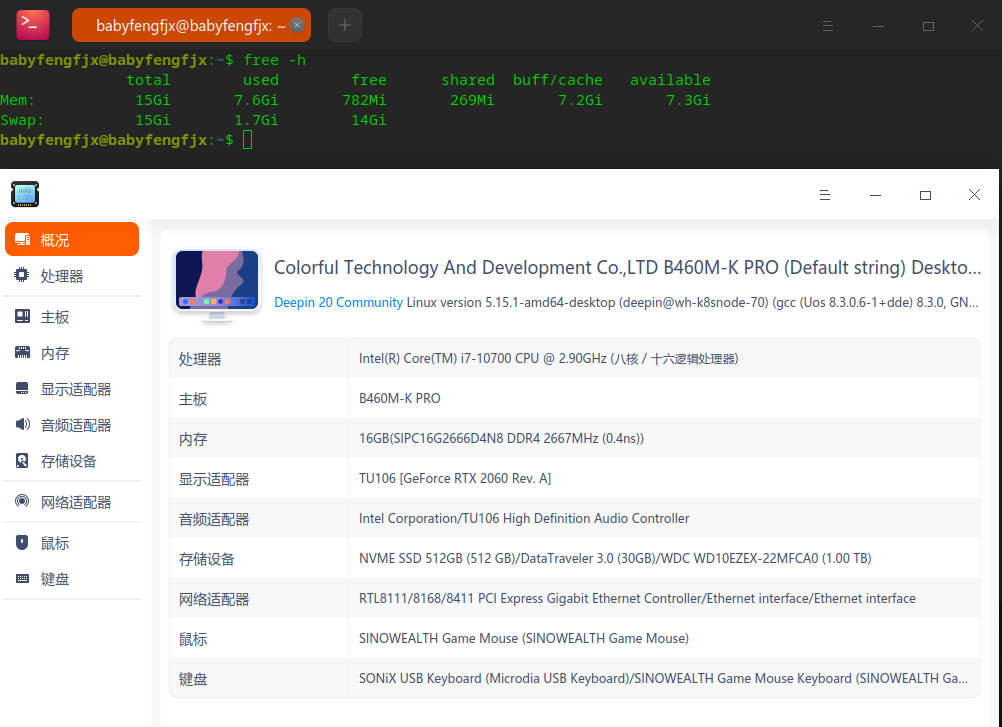Click the 16GB SIPC16G2666D4N8 DDR4 memory value

(x=501, y=438)
